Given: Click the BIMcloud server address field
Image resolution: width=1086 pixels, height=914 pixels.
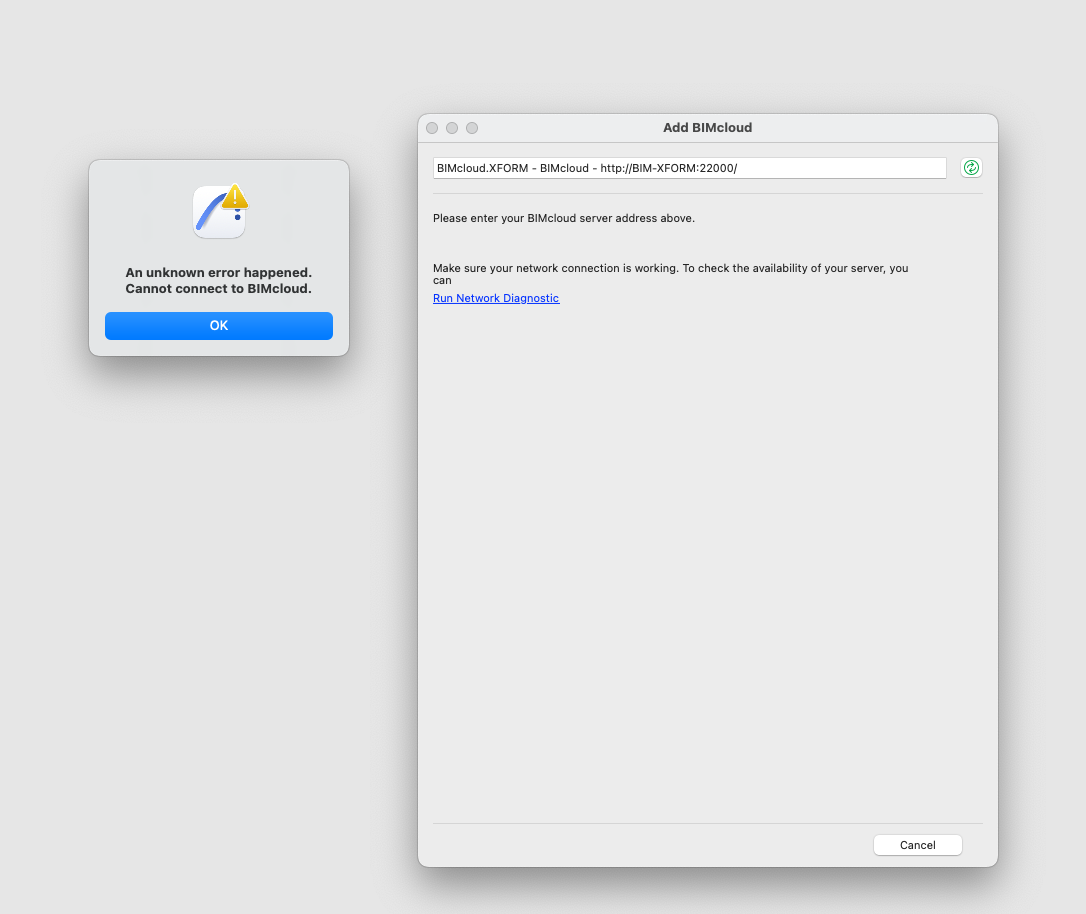Looking at the screenshot, I should click(689, 168).
